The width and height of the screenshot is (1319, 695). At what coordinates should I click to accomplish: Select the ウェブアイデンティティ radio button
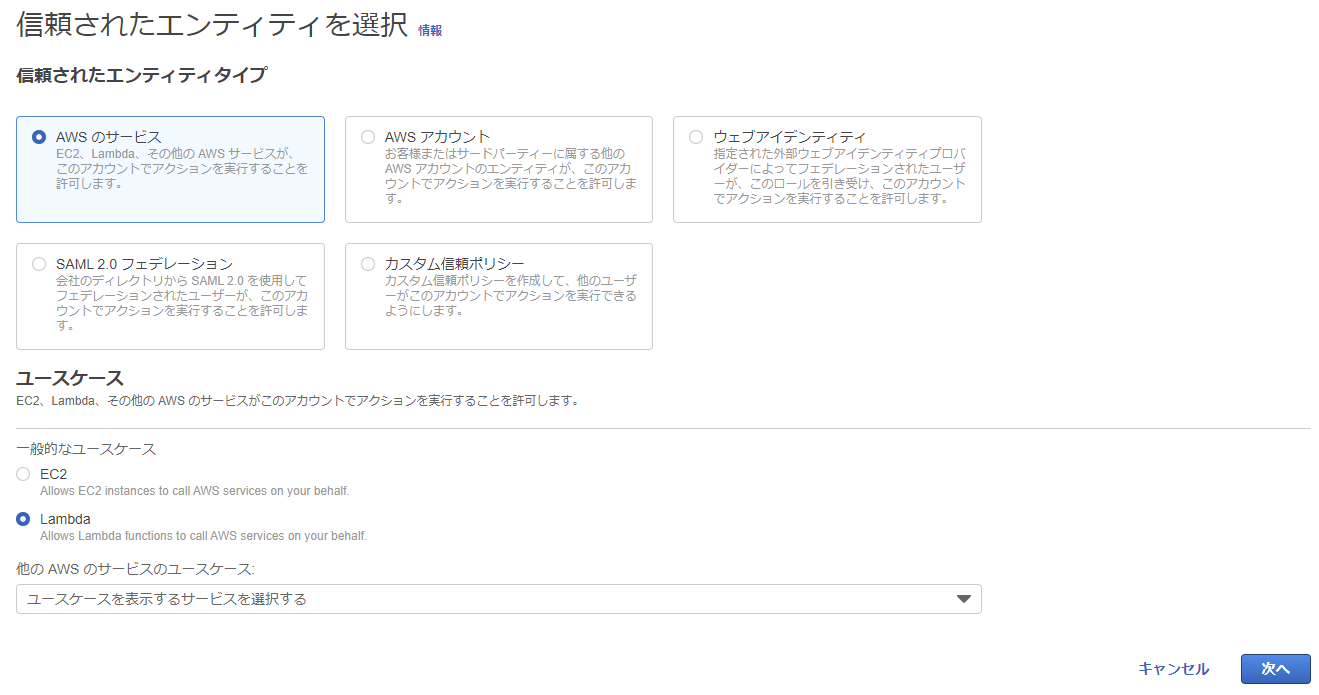tap(696, 137)
